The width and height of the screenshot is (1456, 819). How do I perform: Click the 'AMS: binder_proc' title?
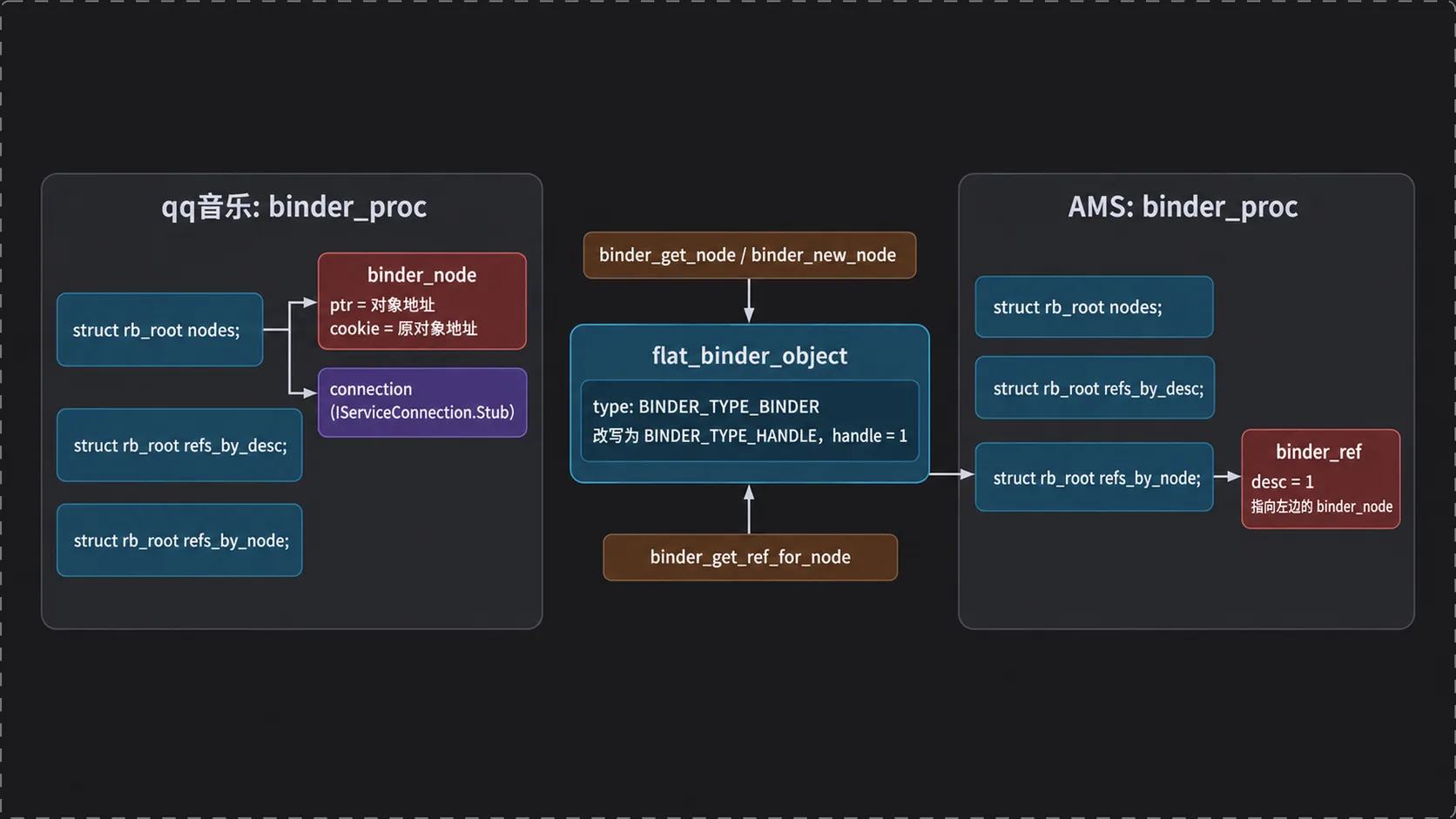pyautogui.click(x=1183, y=207)
